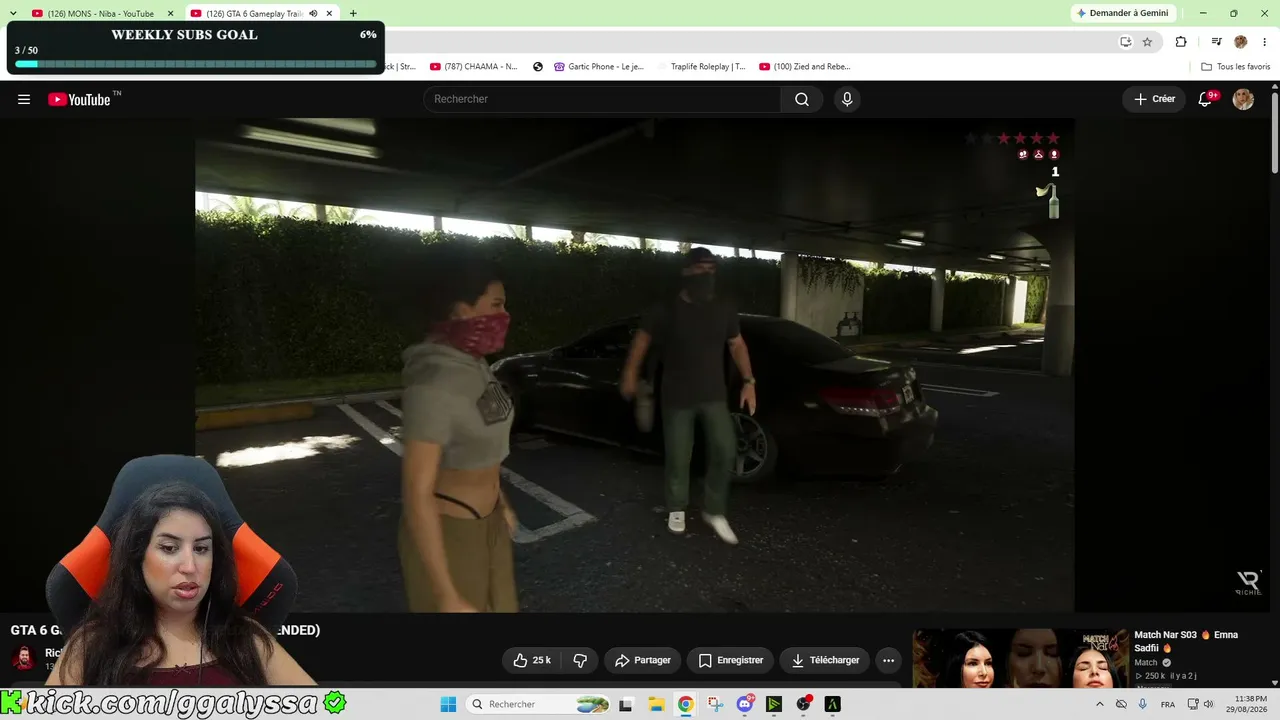Open the Chrome tab search dropdown

pos(13,13)
